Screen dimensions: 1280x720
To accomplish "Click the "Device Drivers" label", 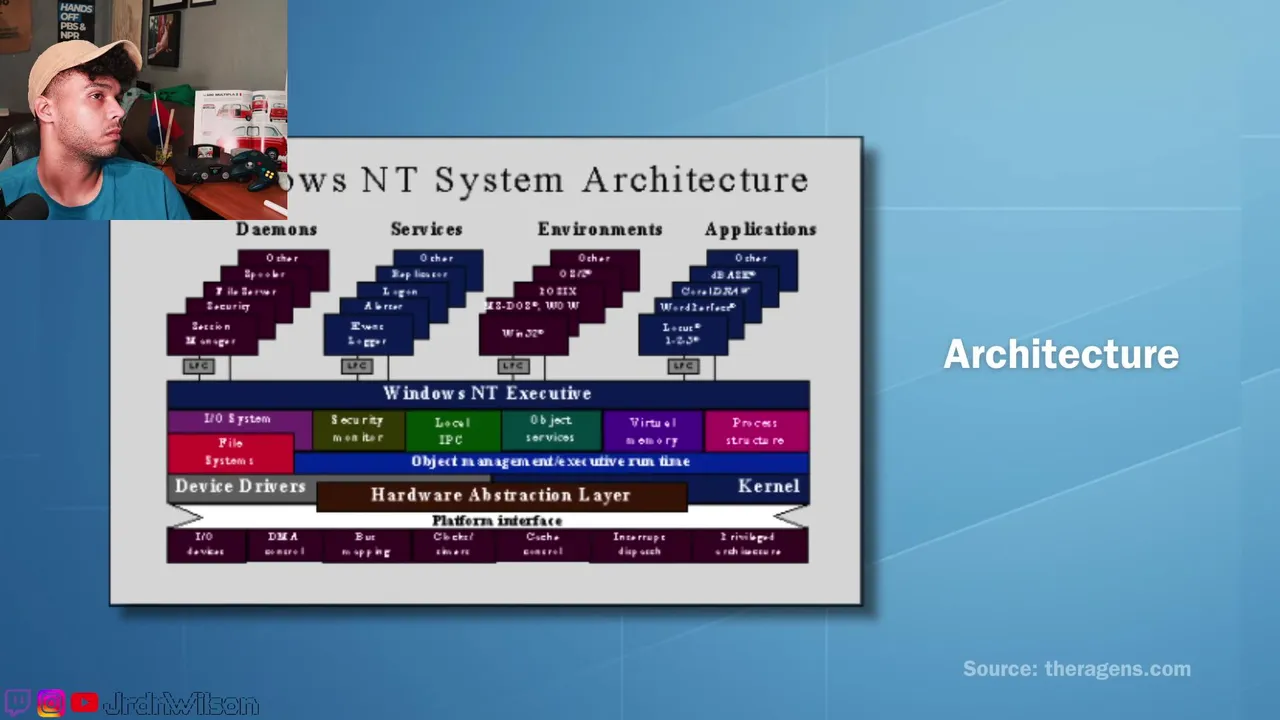I will click(x=240, y=487).
